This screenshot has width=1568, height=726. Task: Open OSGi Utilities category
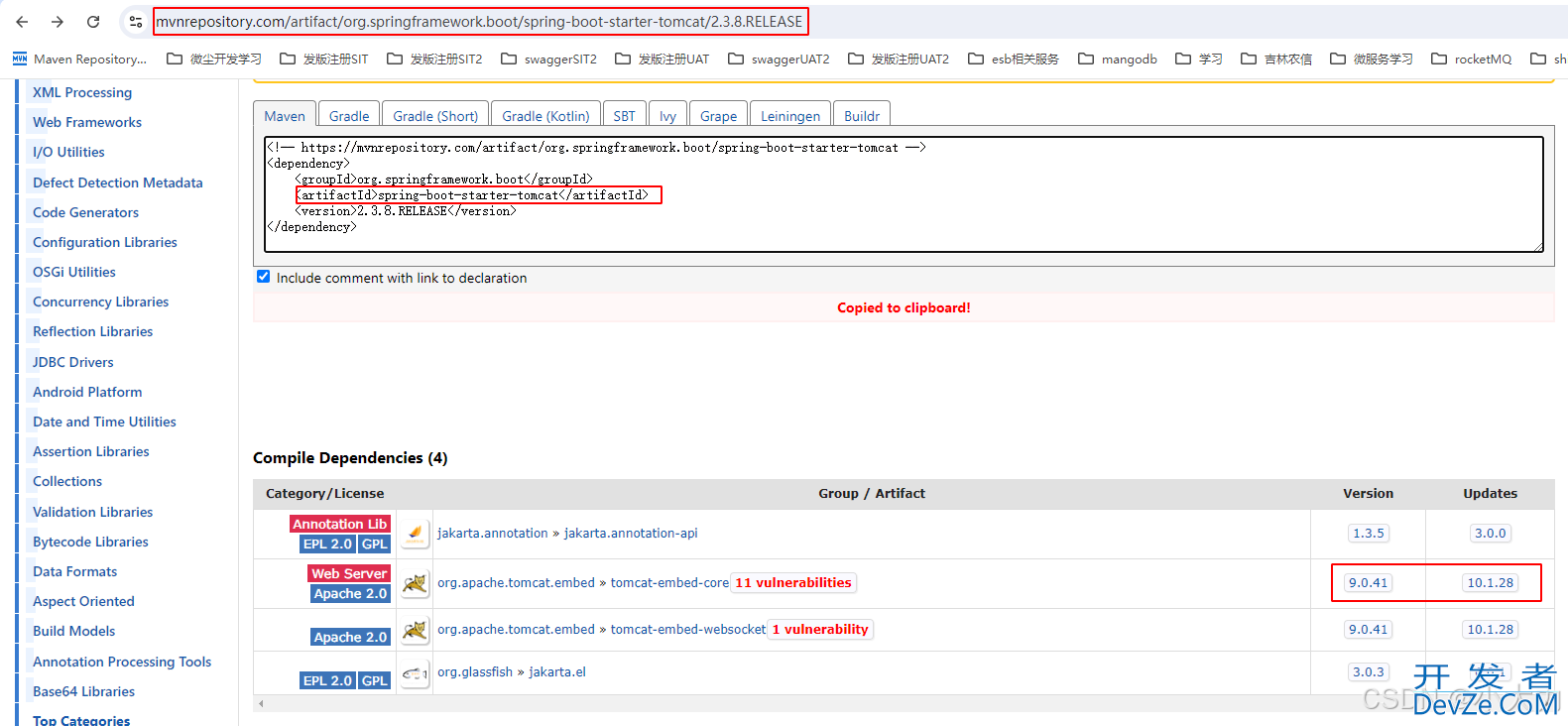click(x=74, y=272)
